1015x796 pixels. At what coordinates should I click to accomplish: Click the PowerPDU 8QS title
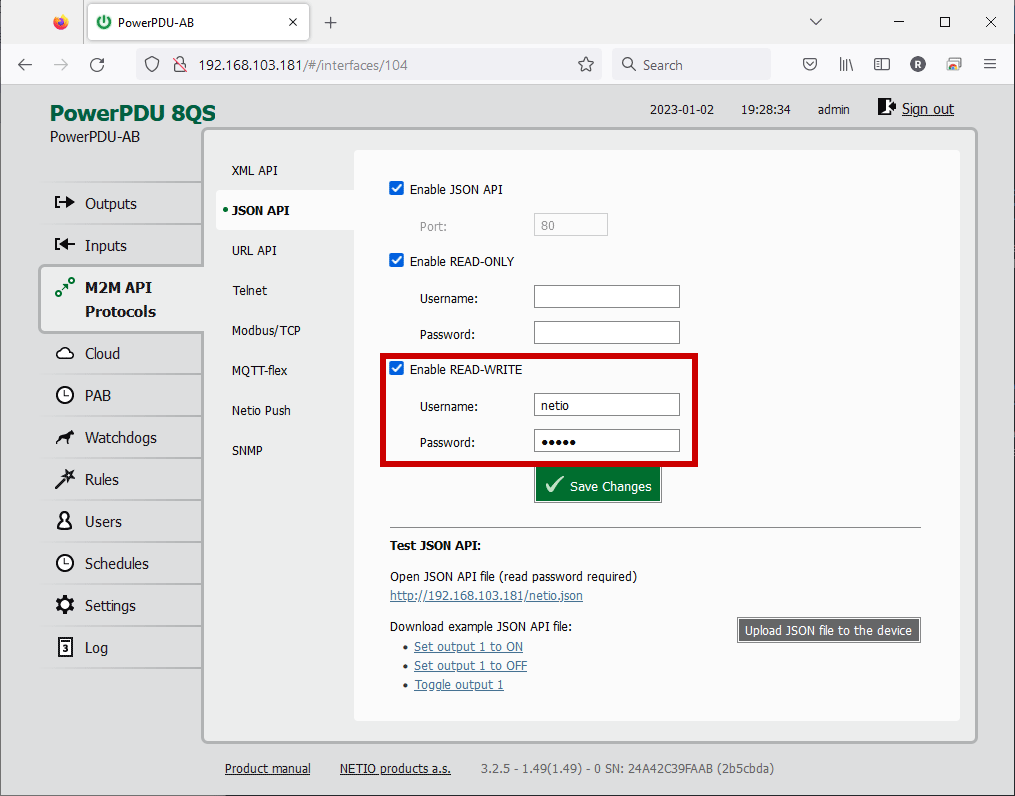point(133,113)
